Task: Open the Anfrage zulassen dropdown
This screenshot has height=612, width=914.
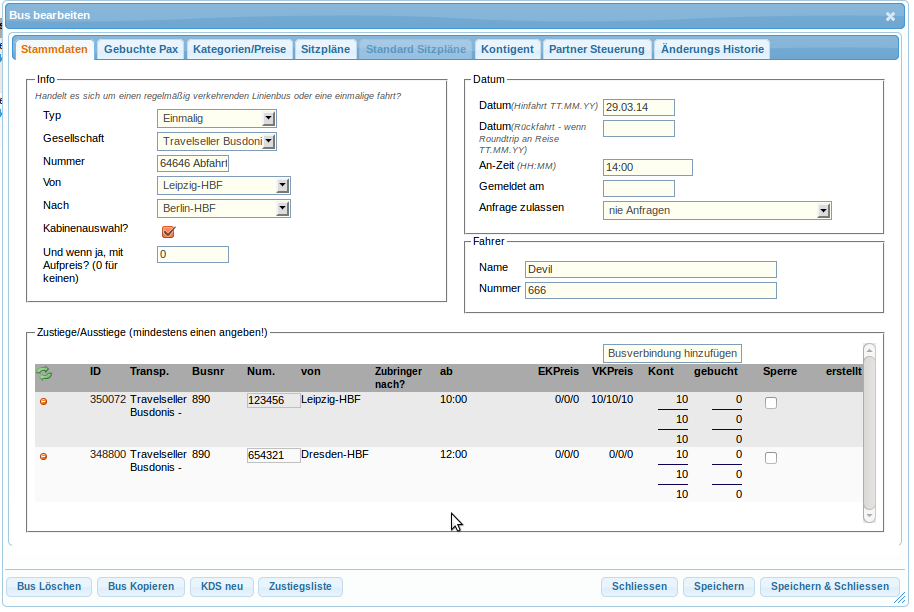Action: tap(717, 211)
